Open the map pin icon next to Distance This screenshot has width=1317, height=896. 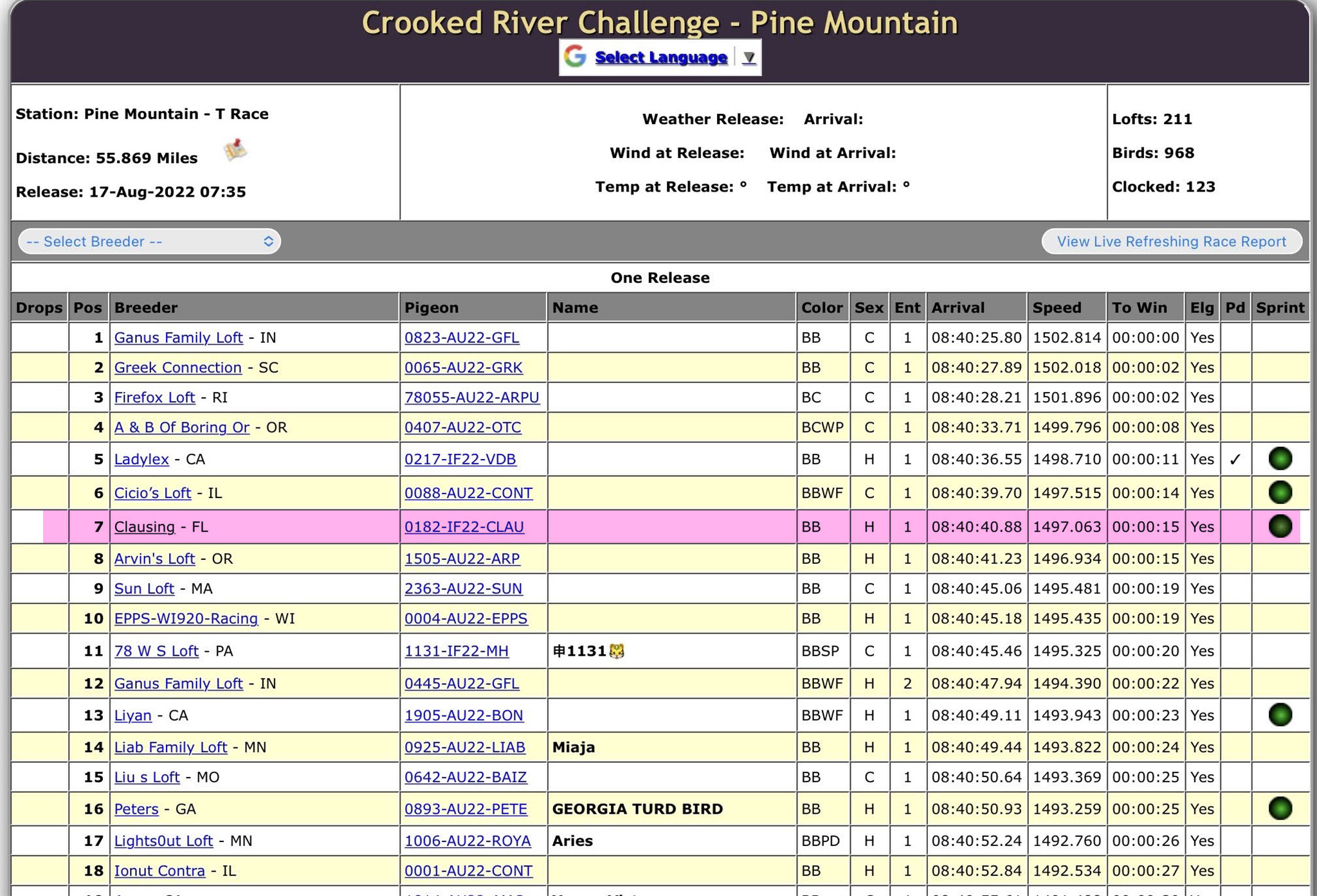[x=235, y=150]
